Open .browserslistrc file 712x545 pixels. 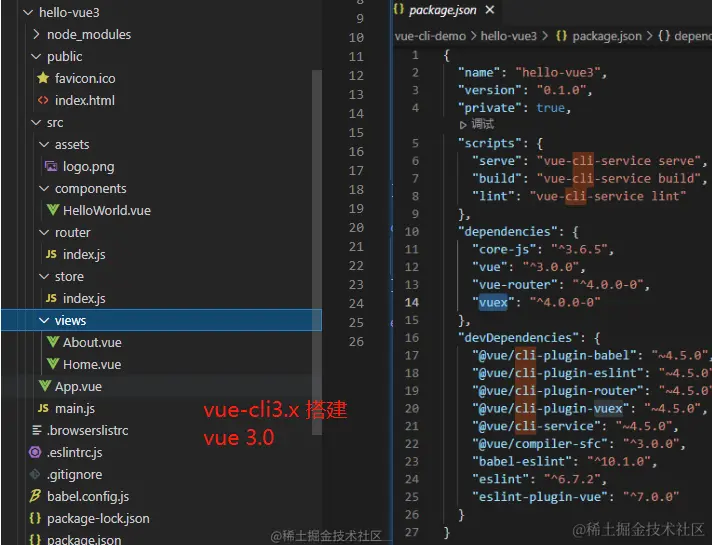pyautogui.click(x=88, y=431)
